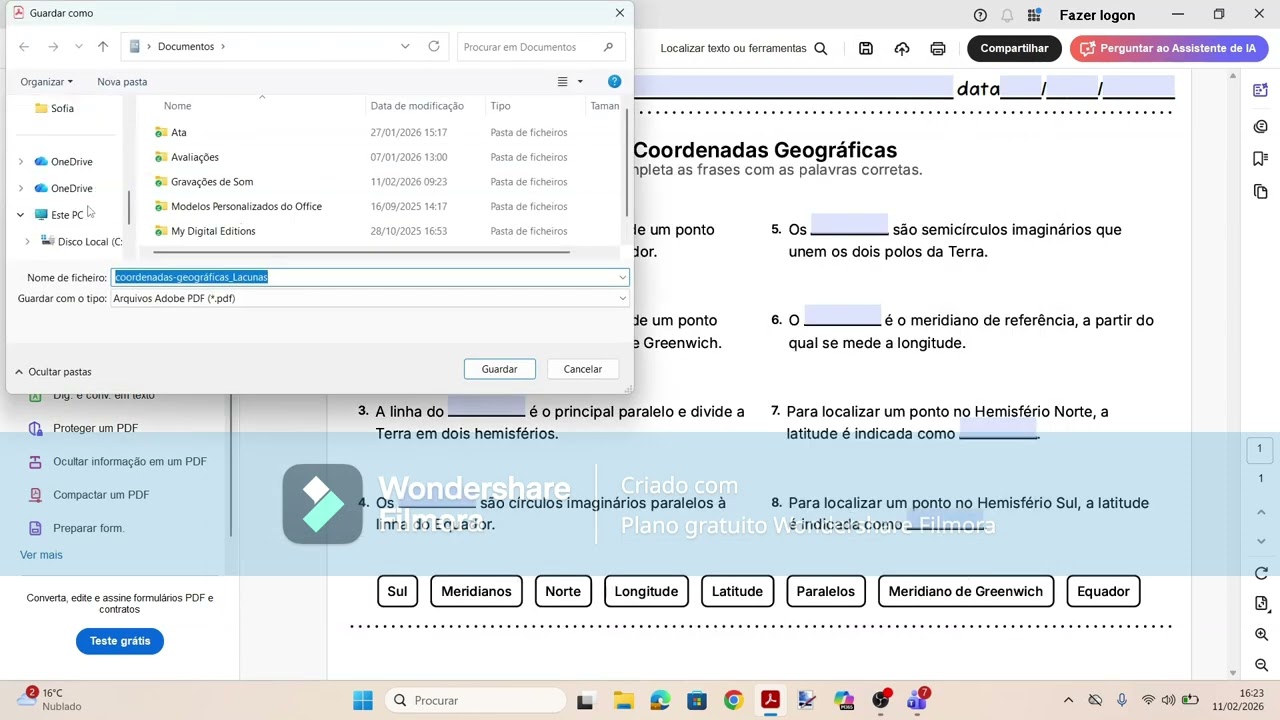The image size is (1280, 720).
Task: Click Documentos in the address breadcrumb
Action: (x=186, y=47)
